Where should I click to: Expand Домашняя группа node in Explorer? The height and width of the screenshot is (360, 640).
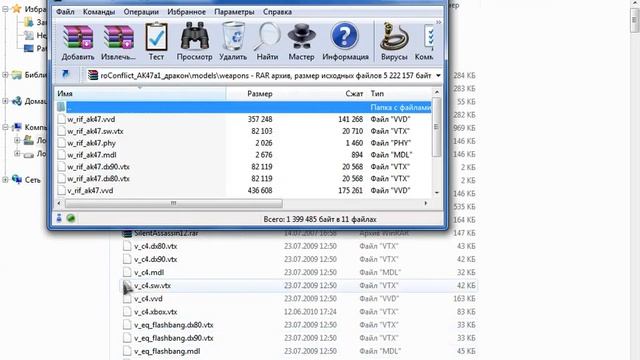pyautogui.click(x=5, y=101)
